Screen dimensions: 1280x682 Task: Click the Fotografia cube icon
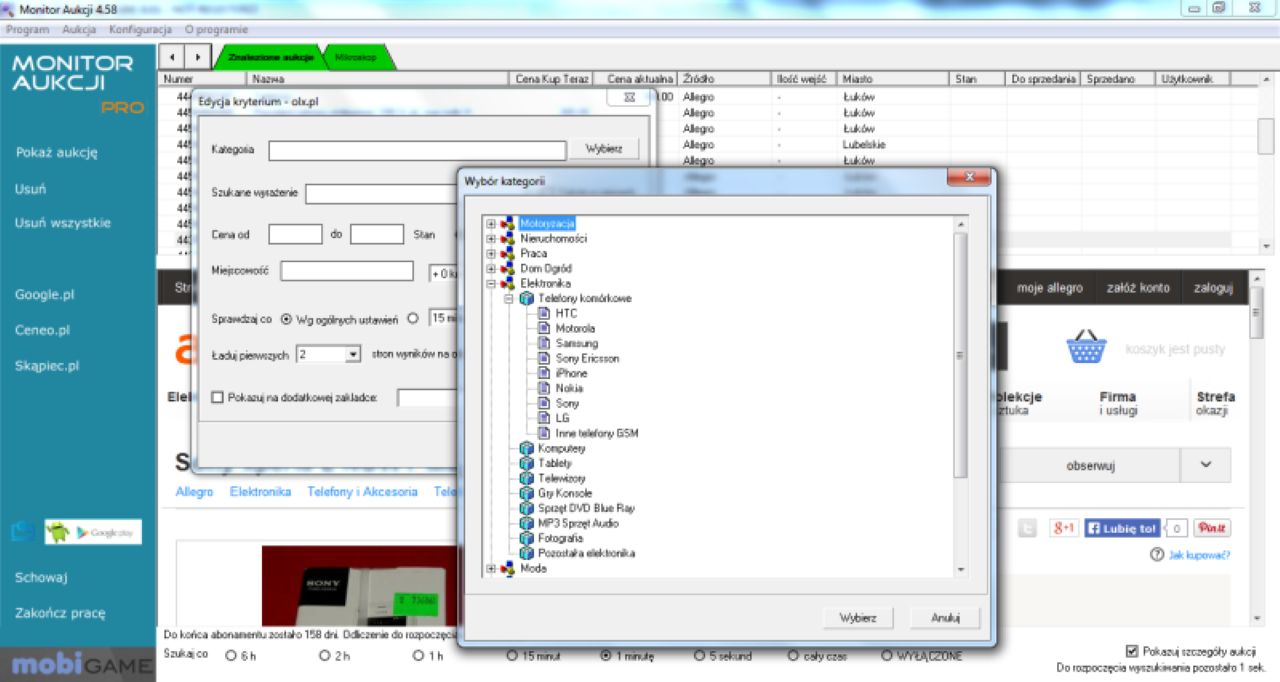tap(526, 539)
